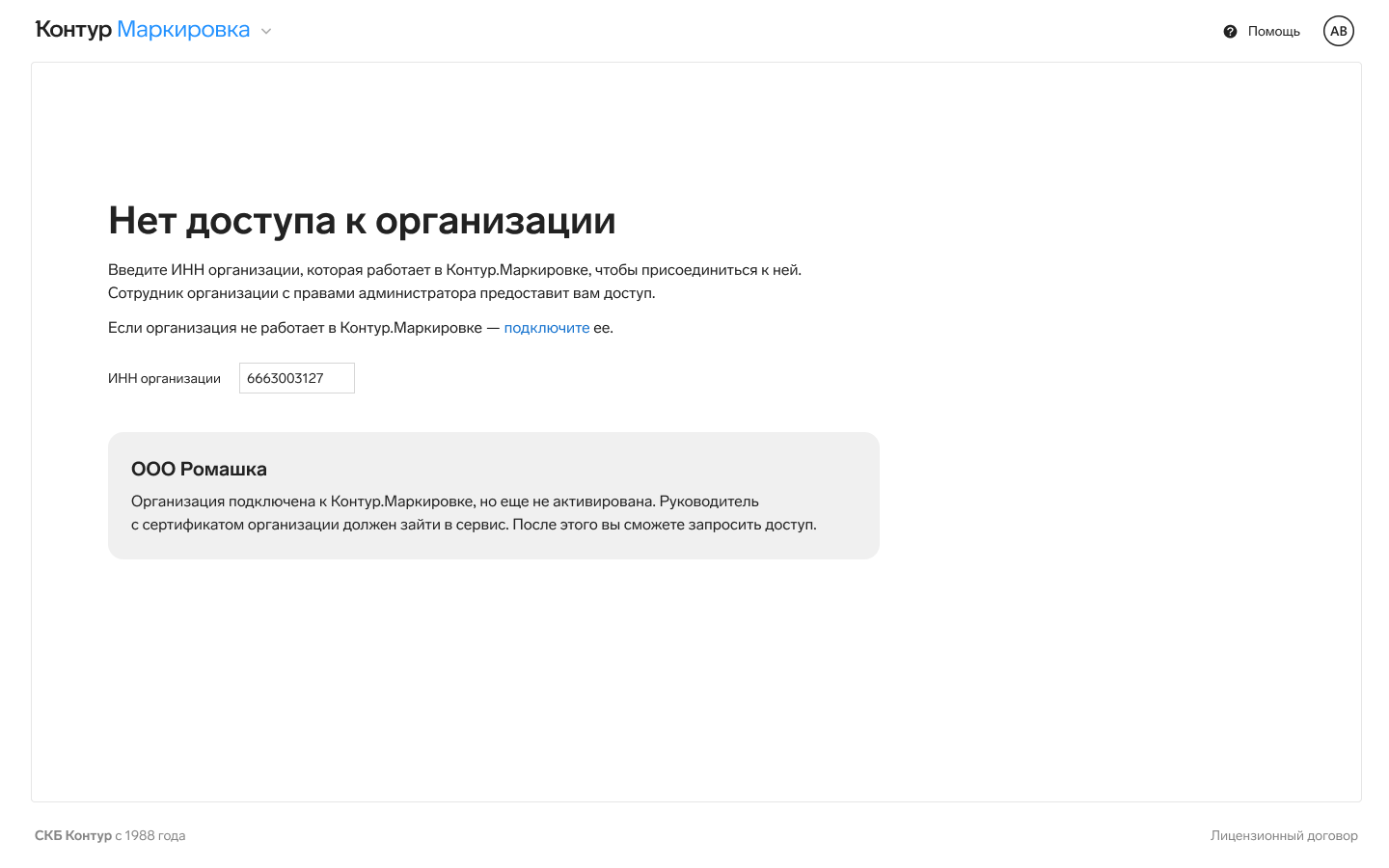Open the Лицензионный договор link
This screenshot has width=1389, height=868.
point(1284,835)
